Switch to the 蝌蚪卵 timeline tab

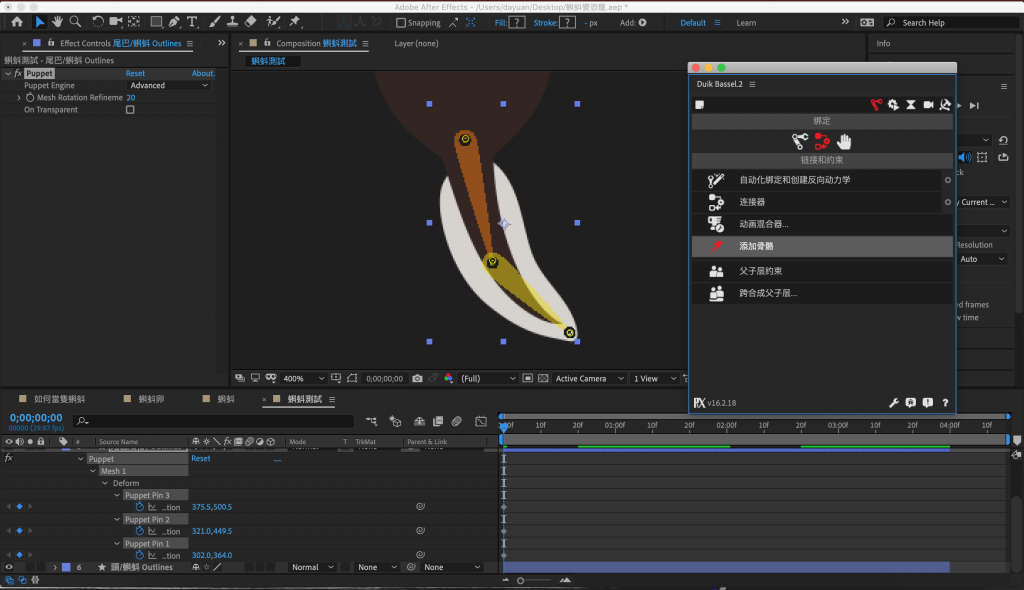[151, 399]
